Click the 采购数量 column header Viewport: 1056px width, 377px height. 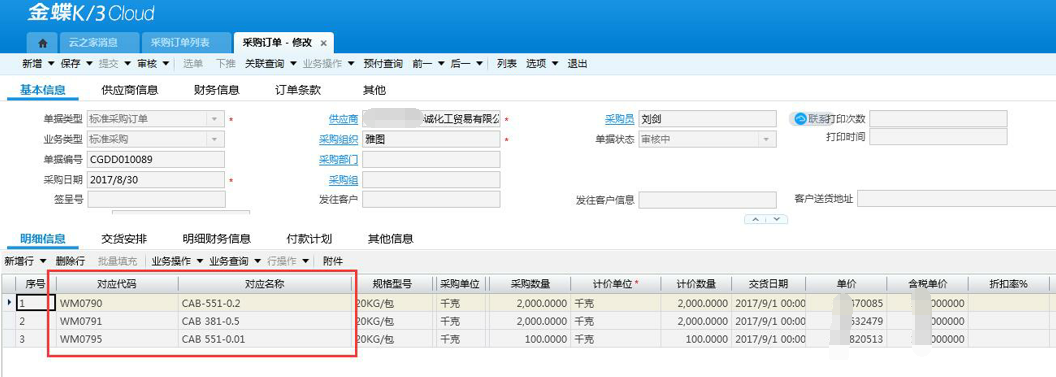point(530,284)
